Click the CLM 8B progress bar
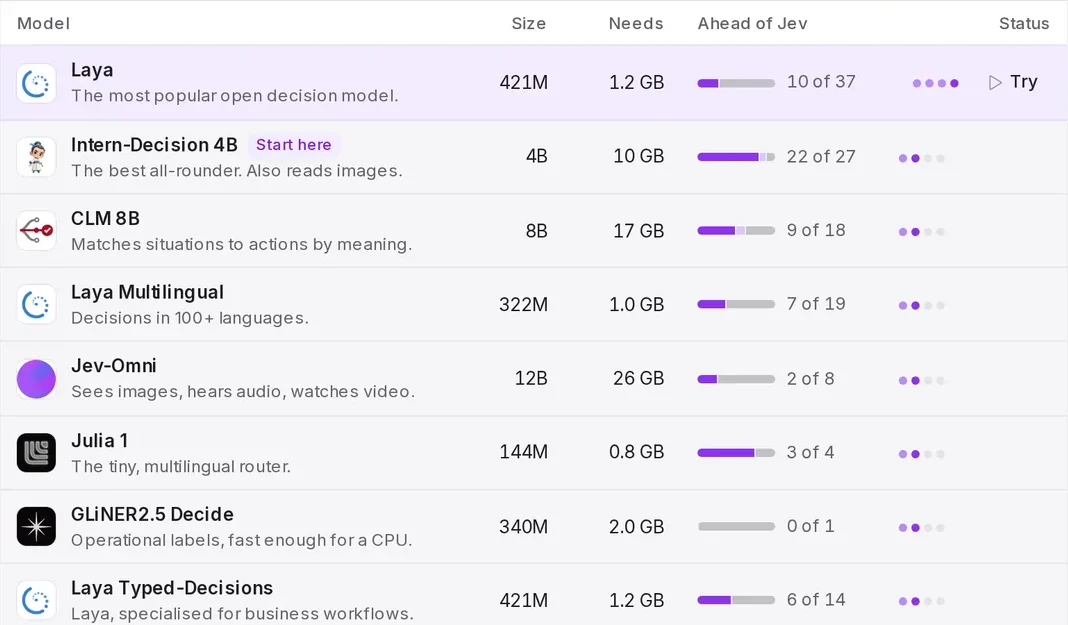The image size is (1068, 625). (736, 231)
